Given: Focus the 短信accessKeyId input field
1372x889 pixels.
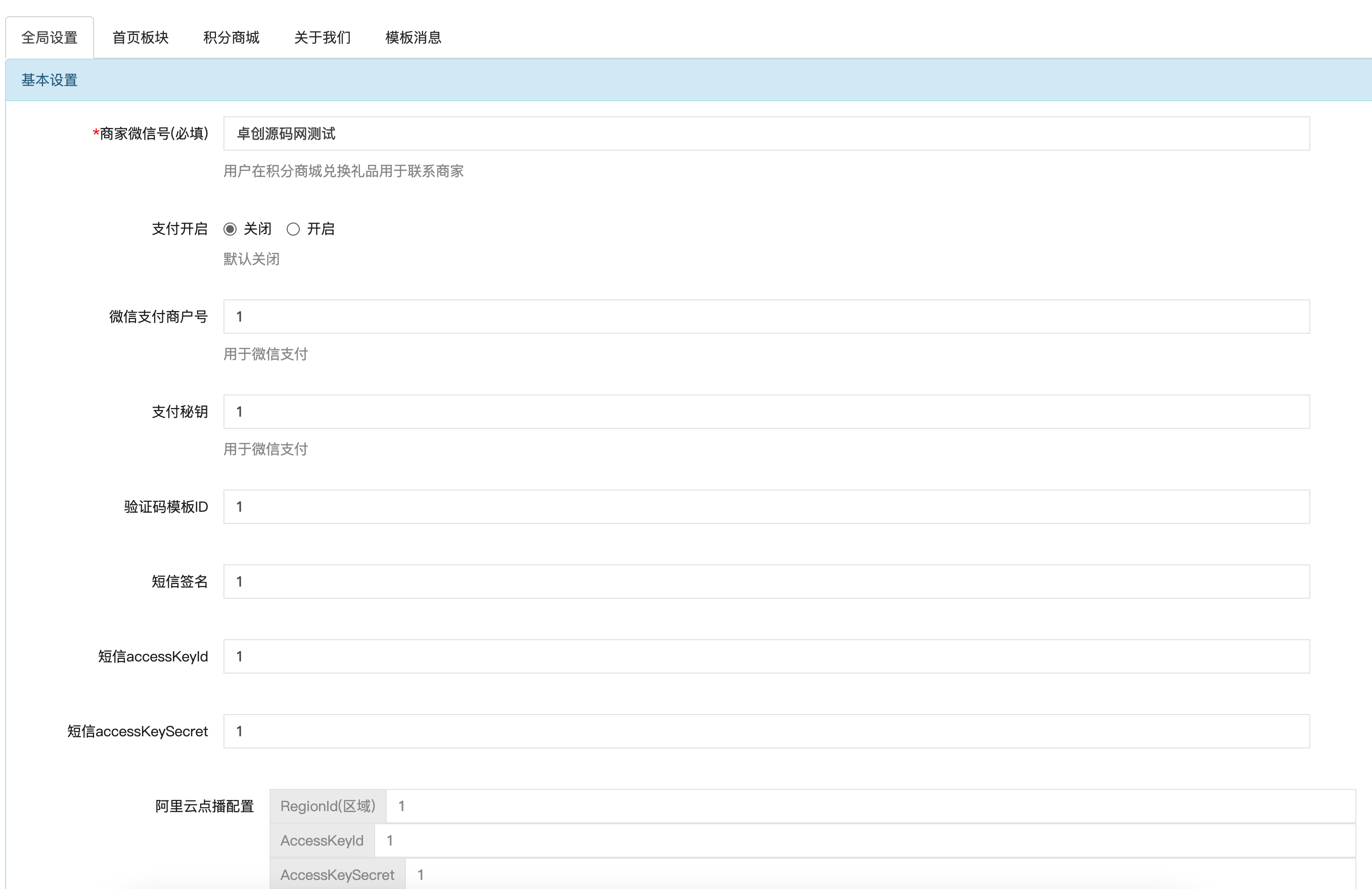Looking at the screenshot, I should pos(766,657).
